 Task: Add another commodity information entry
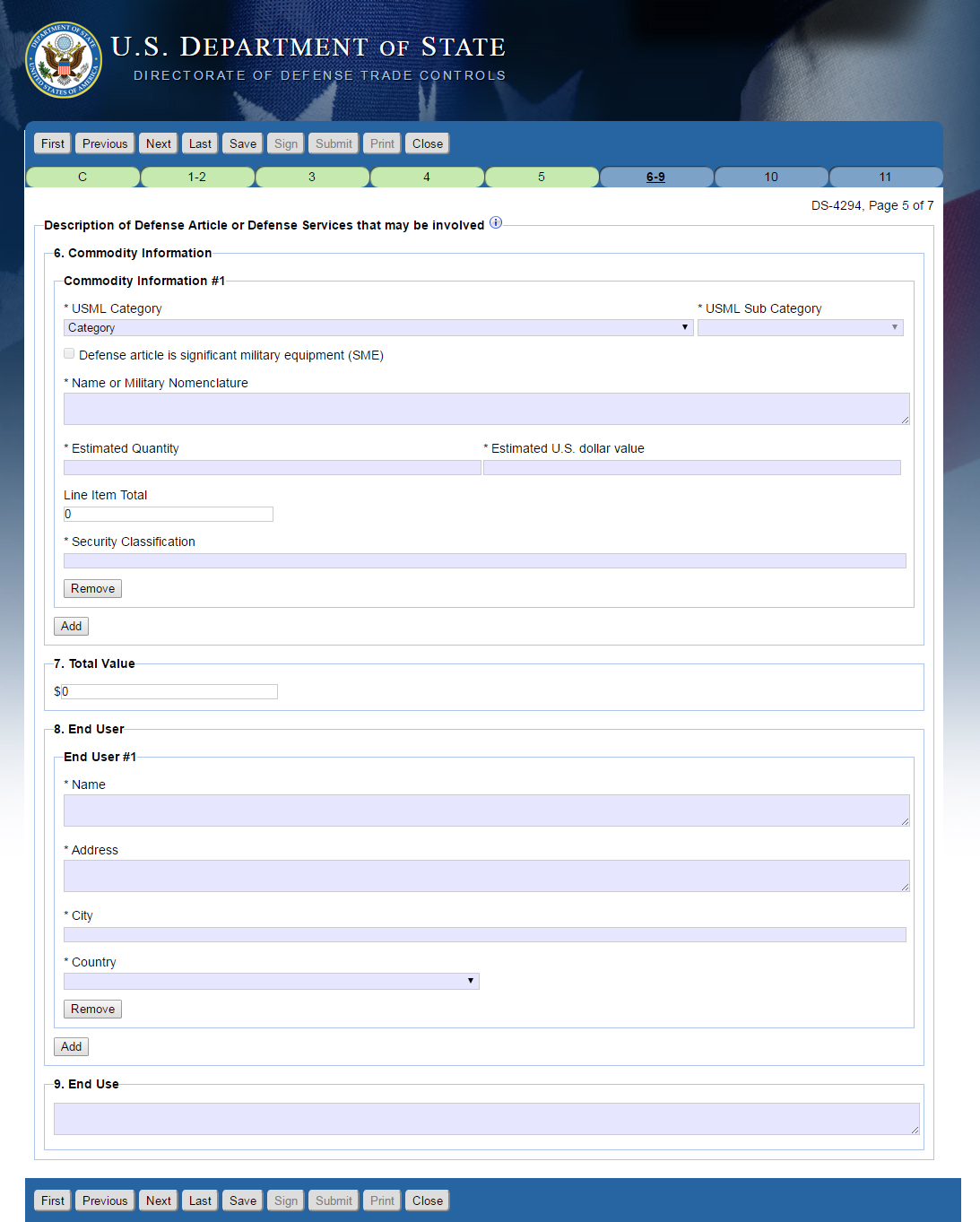pyautogui.click(x=72, y=627)
